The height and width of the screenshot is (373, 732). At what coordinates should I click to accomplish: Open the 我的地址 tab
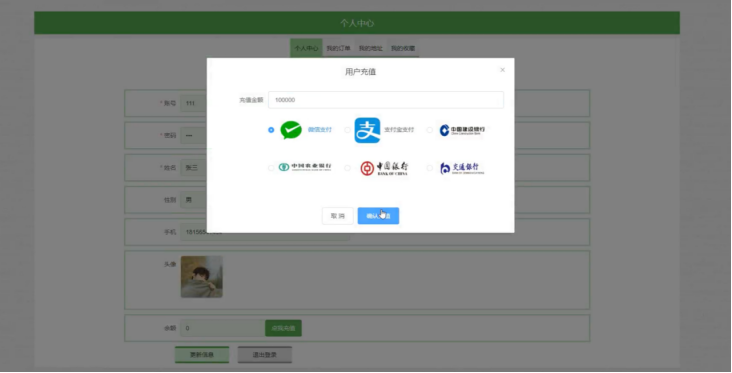pyautogui.click(x=371, y=48)
